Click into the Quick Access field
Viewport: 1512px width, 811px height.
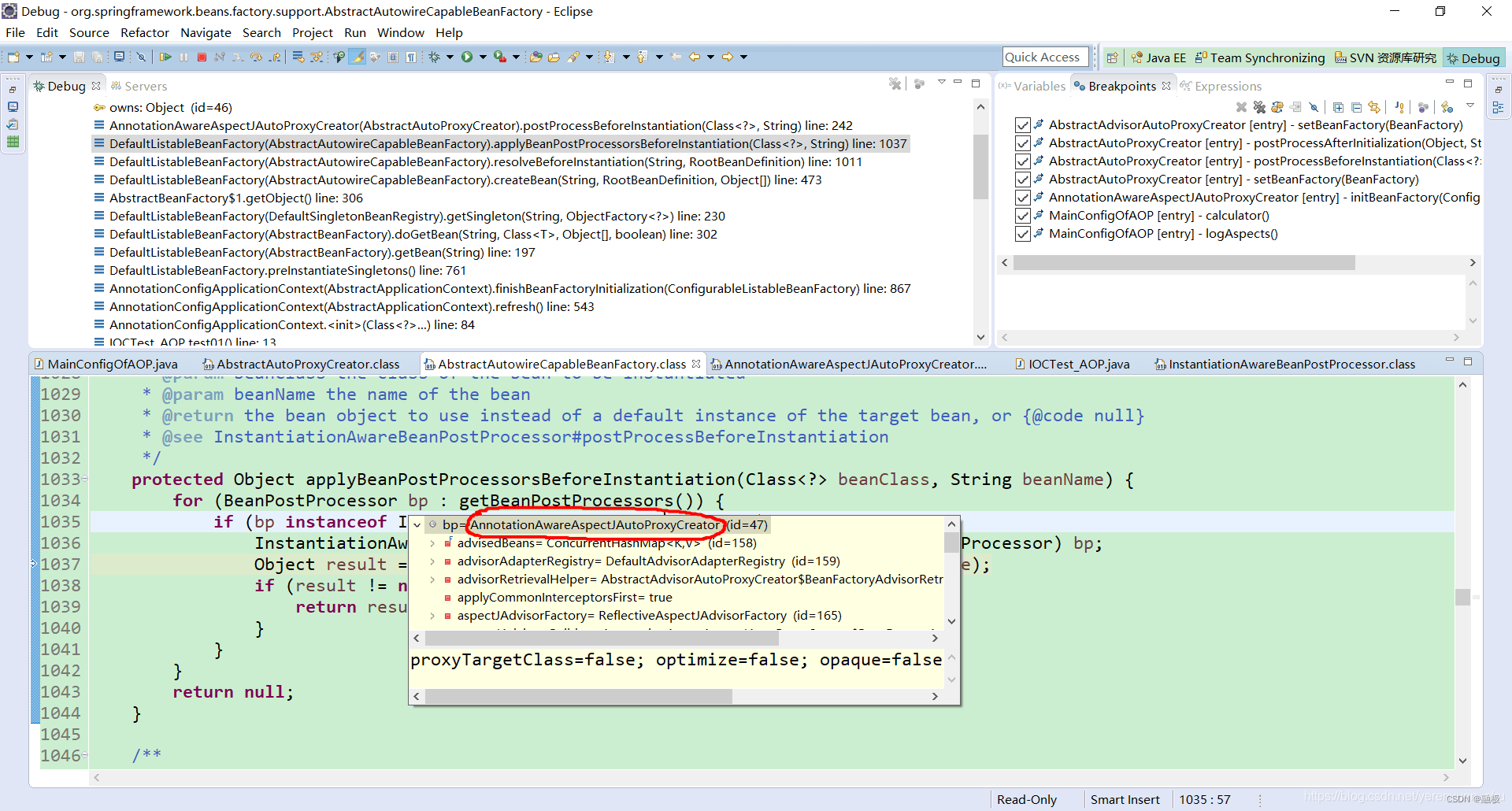1046,57
